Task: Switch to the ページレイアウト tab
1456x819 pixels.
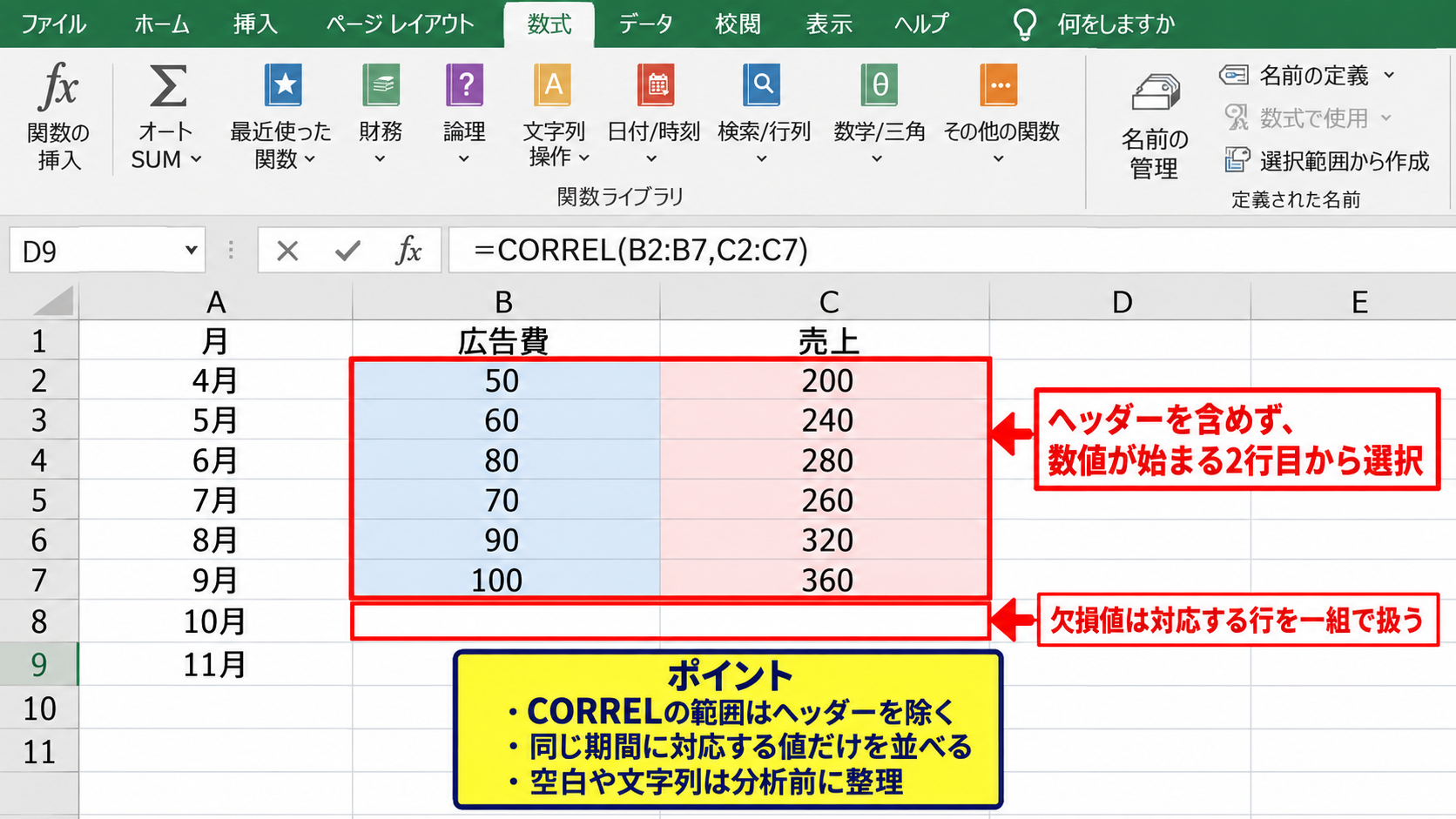Action: point(400,23)
